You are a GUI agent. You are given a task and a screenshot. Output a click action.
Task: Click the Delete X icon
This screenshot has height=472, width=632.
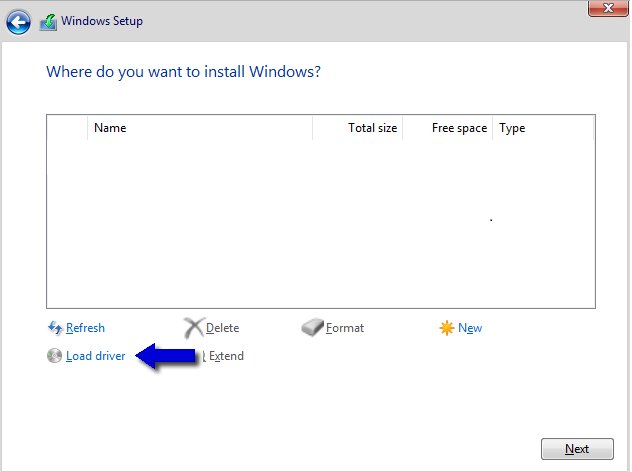pos(193,327)
